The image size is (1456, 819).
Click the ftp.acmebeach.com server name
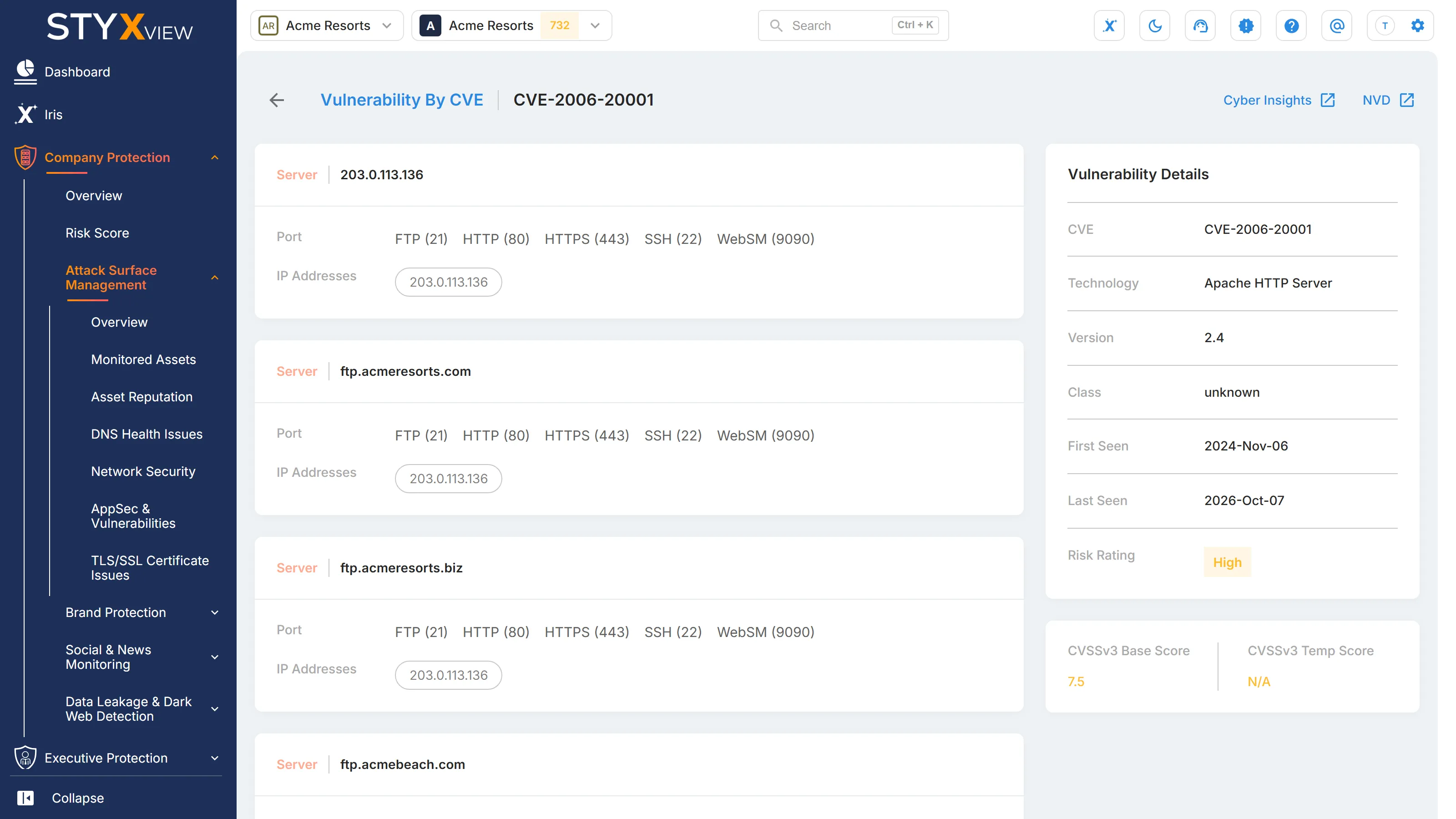[402, 765]
